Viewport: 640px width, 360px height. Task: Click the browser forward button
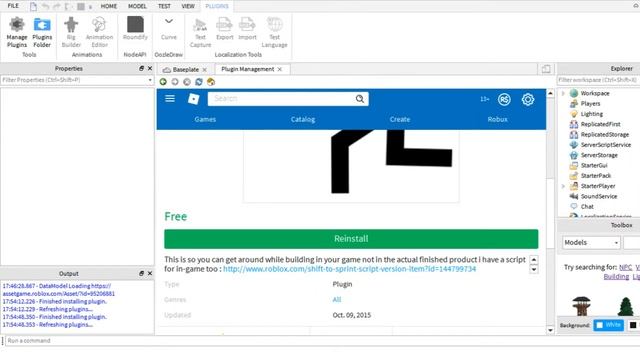(x=175, y=82)
